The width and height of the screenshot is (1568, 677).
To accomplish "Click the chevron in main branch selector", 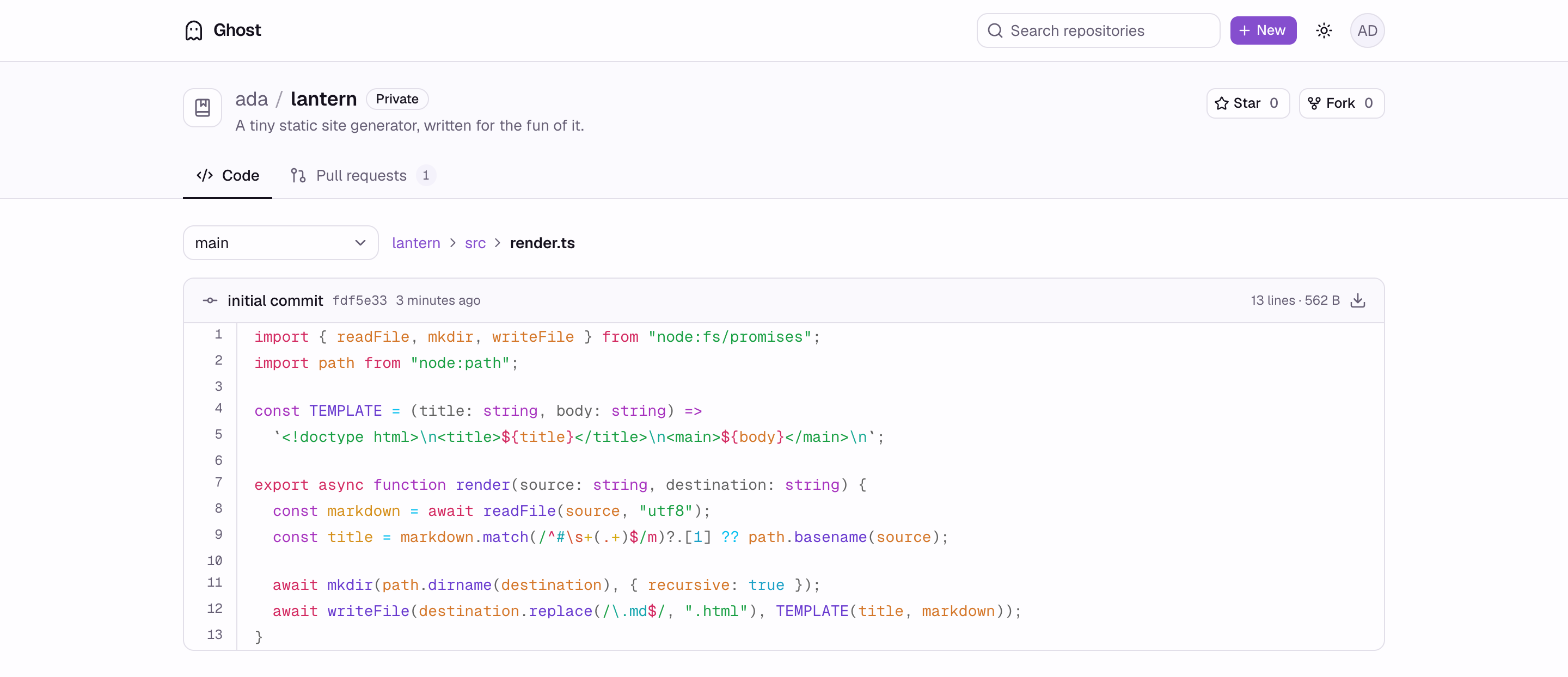I will [x=360, y=243].
